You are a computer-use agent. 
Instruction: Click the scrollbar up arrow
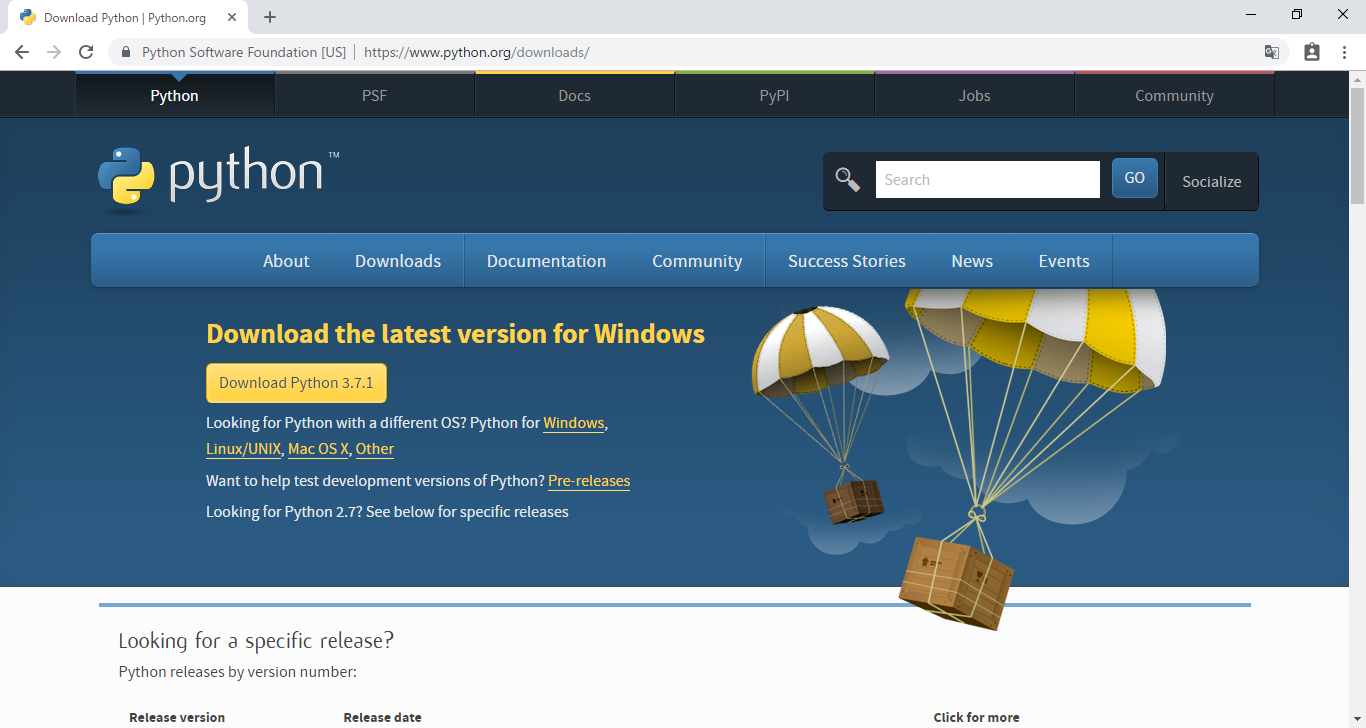click(1357, 79)
